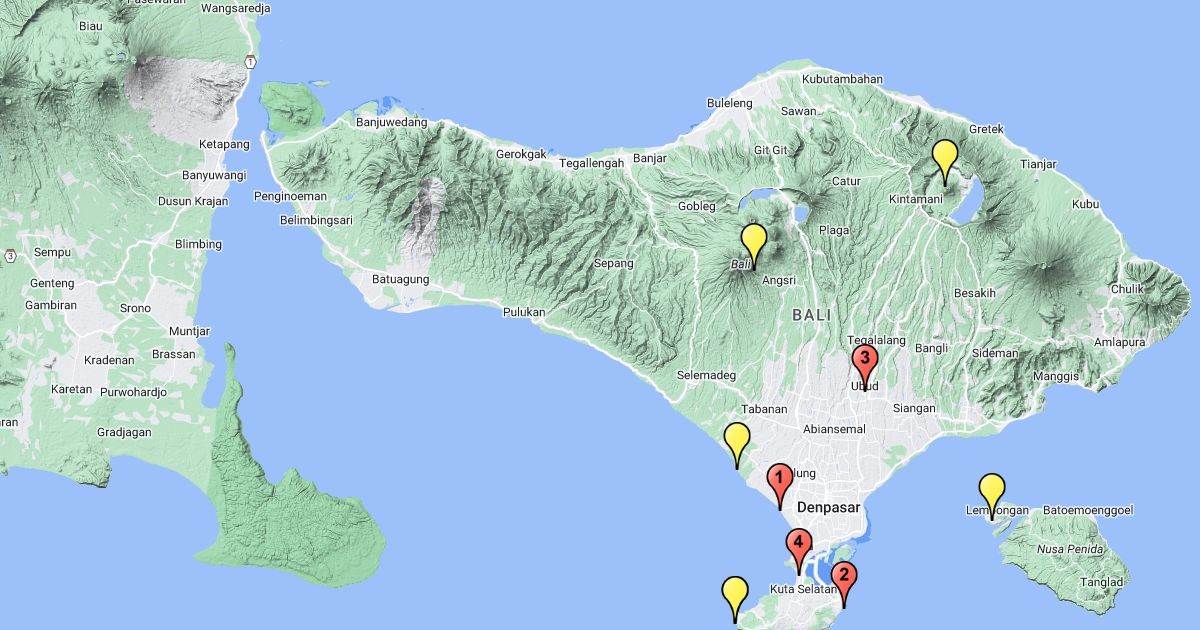Screen dimensions: 1200x630
Task: Click the Sepang label
Action: click(x=614, y=264)
